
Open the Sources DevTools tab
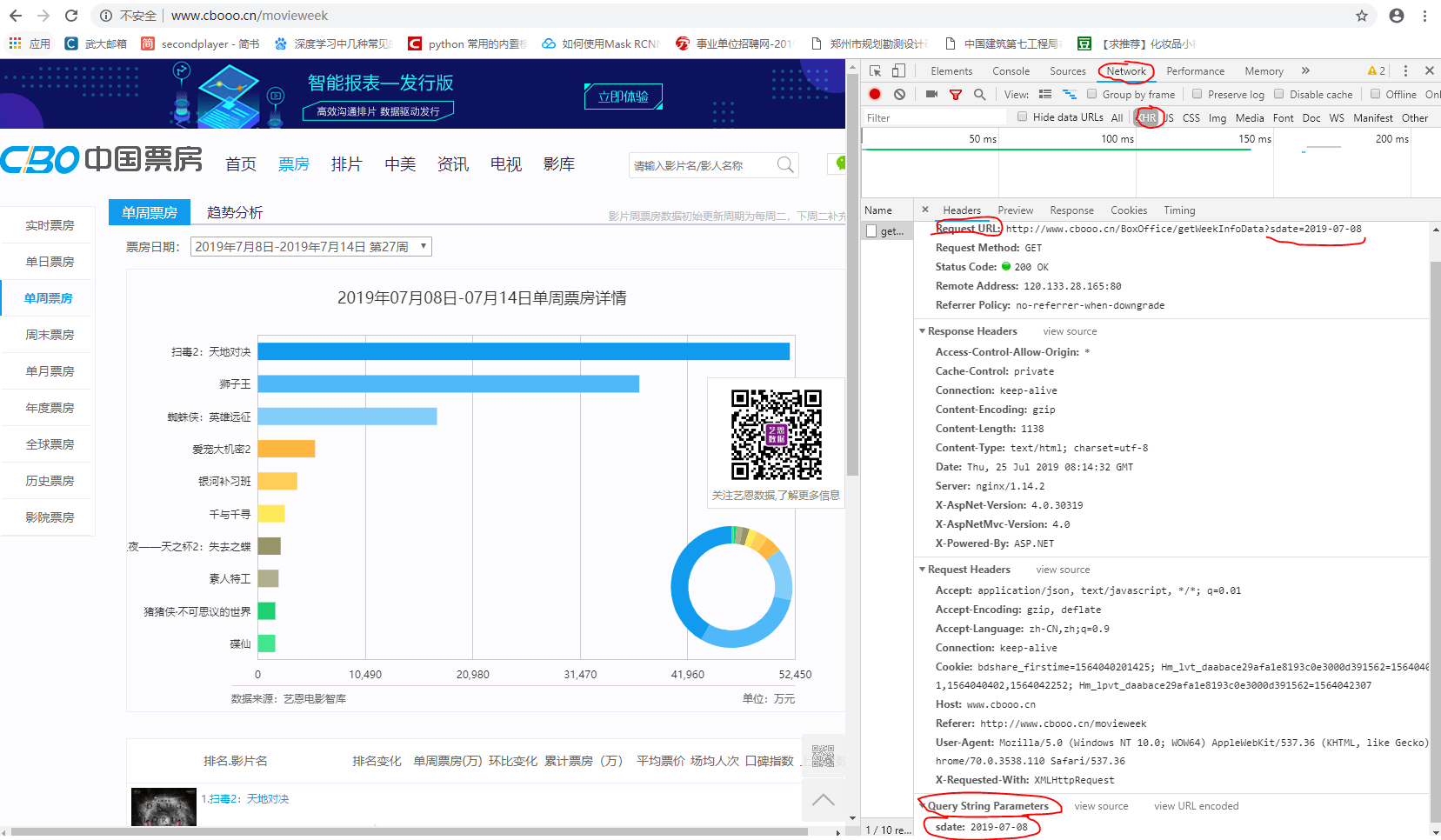[1067, 71]
